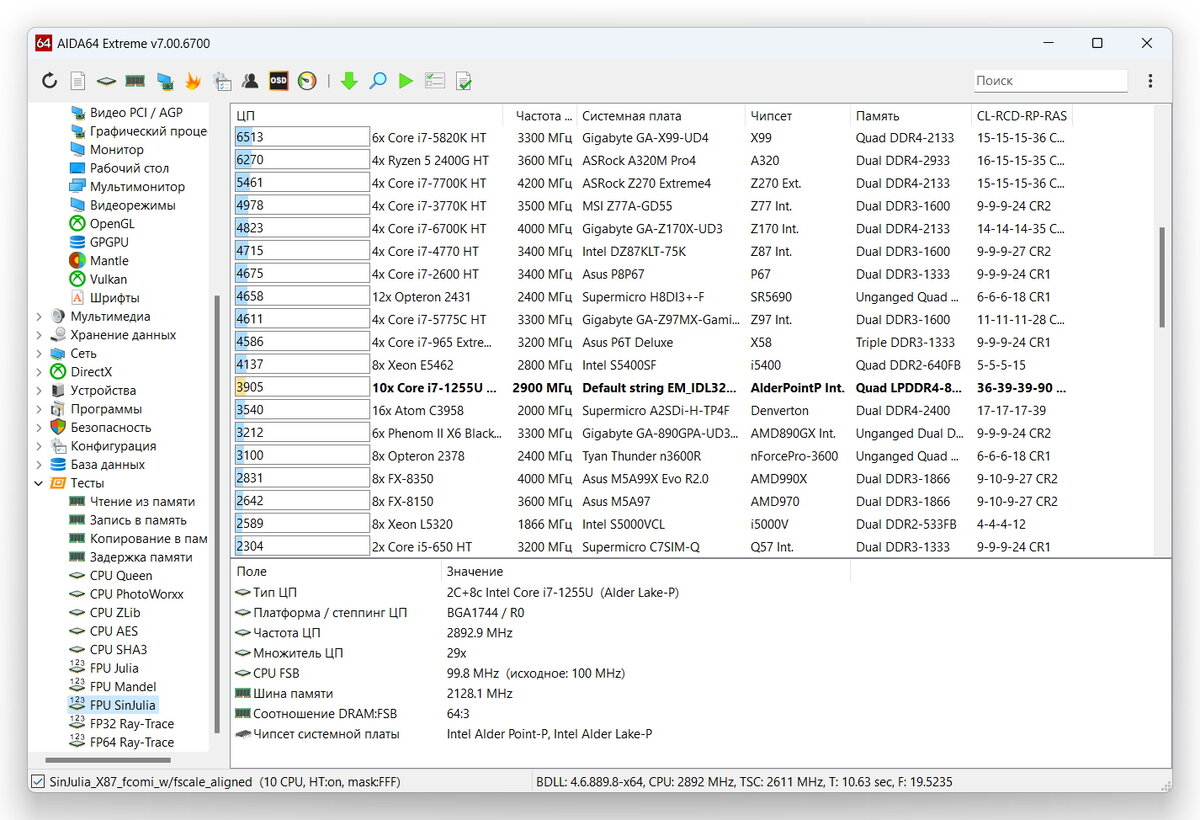Click the gauge sensor toolbar icon
Viewport: 1200px width, 820px height.
307,81
